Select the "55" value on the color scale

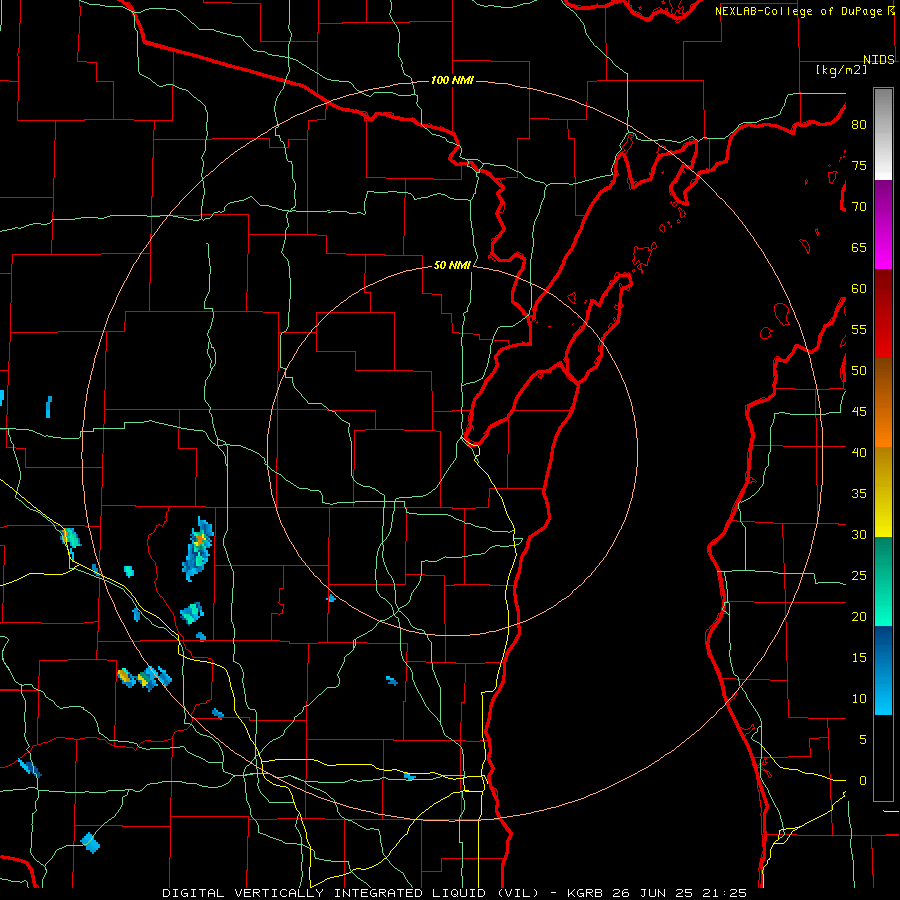point(859,329)
